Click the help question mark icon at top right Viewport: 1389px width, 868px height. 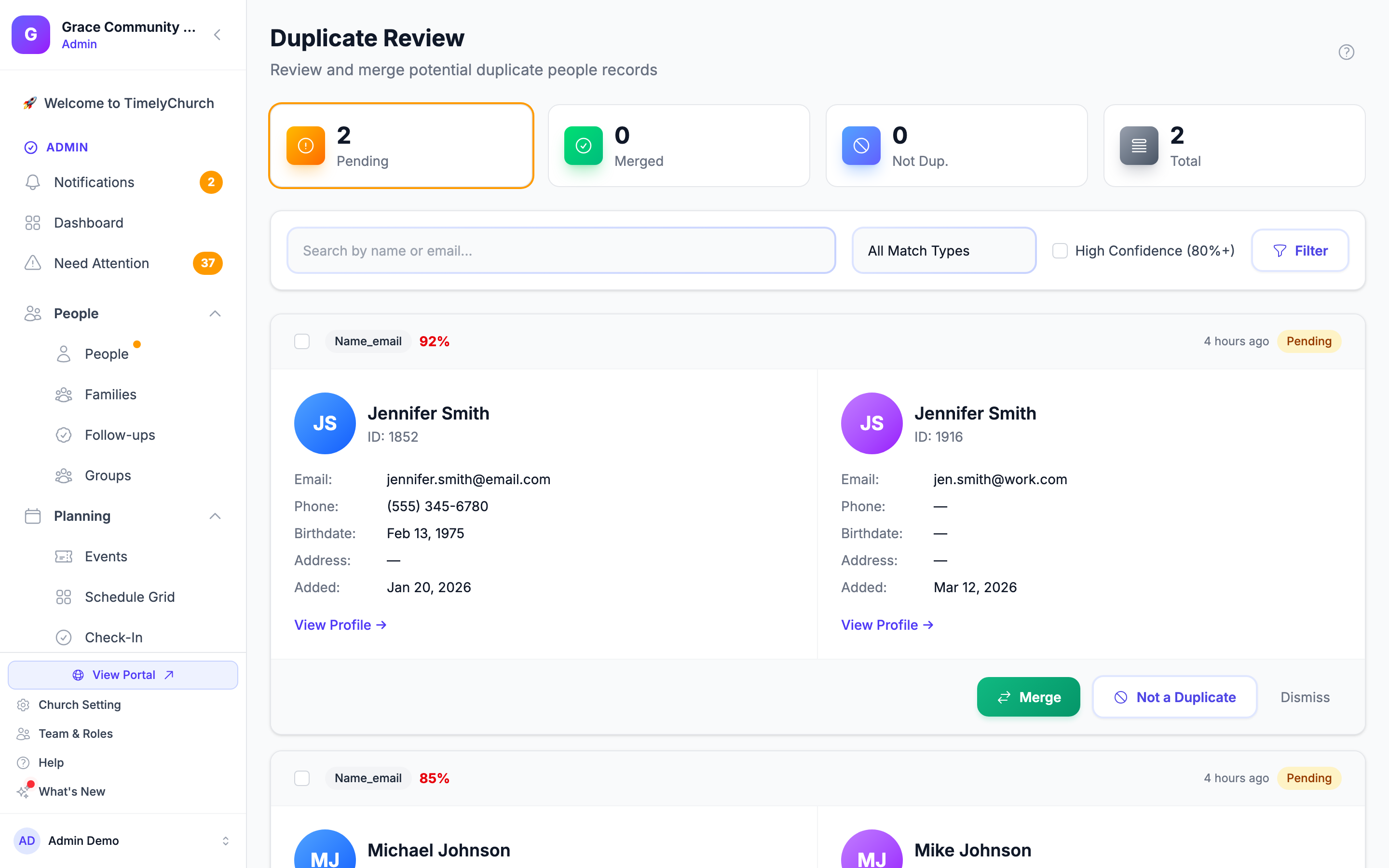(x=1346, y=52)
